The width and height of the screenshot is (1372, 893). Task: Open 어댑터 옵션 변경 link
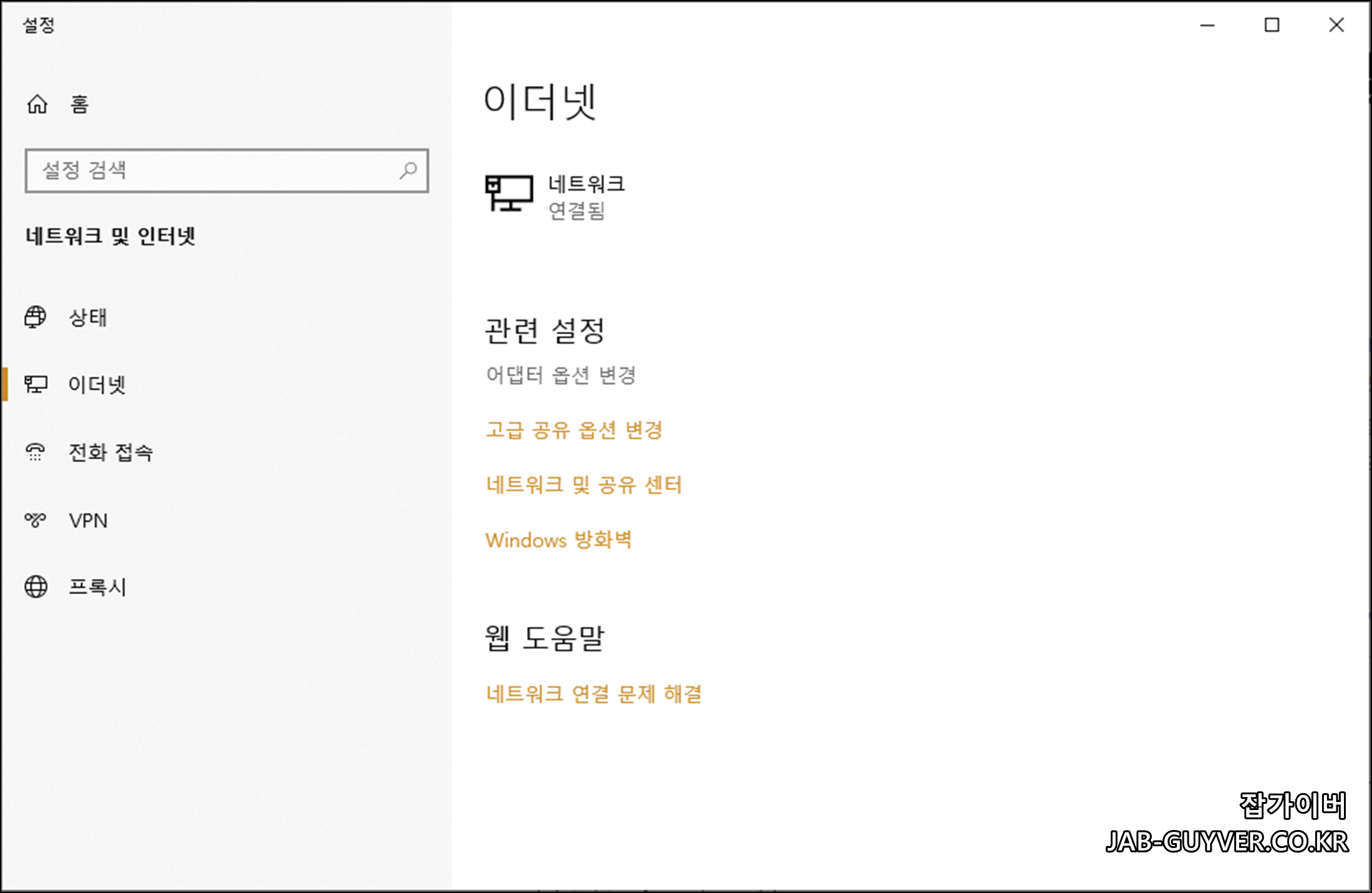pyautogui.click(x=561, y=375)
